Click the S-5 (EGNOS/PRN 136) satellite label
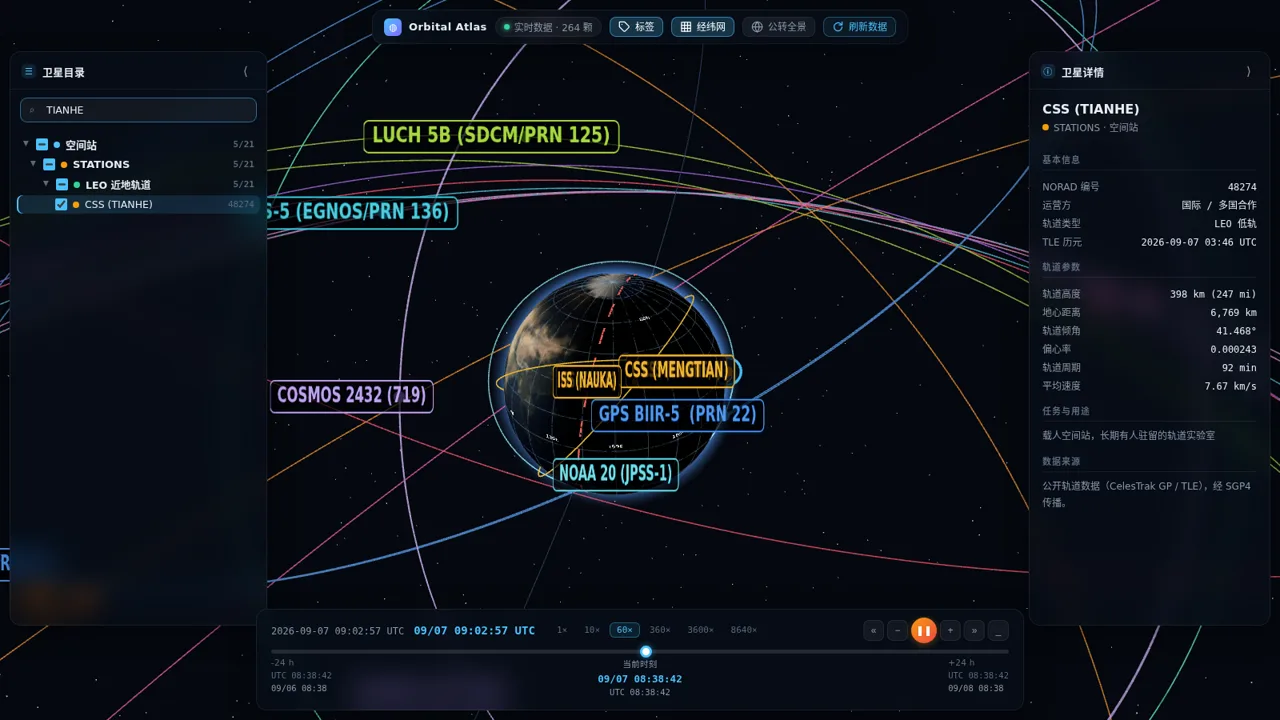The image size is (1280, 720). [x=362, y=213]
